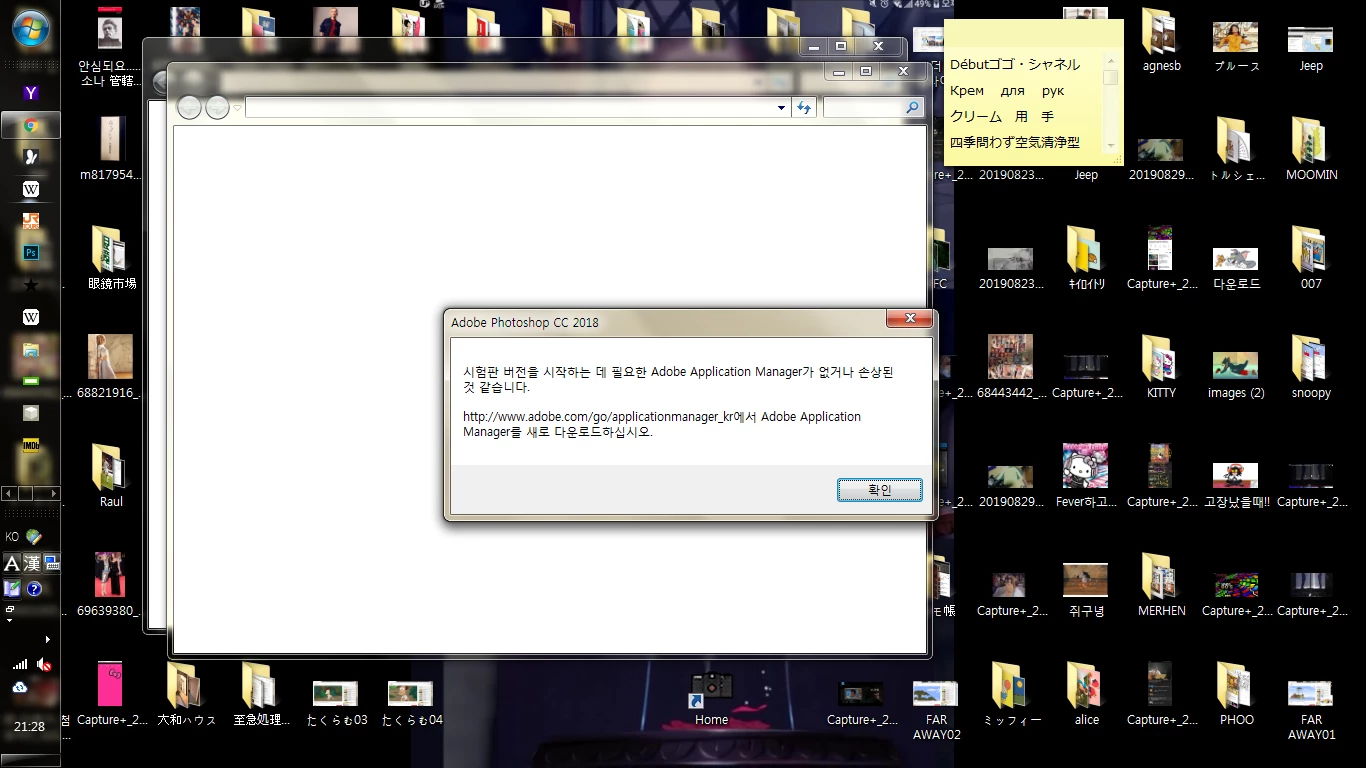Select the Raul folder
The width and height of the screenshot is (1366, 768).
(x=111, y=477)
